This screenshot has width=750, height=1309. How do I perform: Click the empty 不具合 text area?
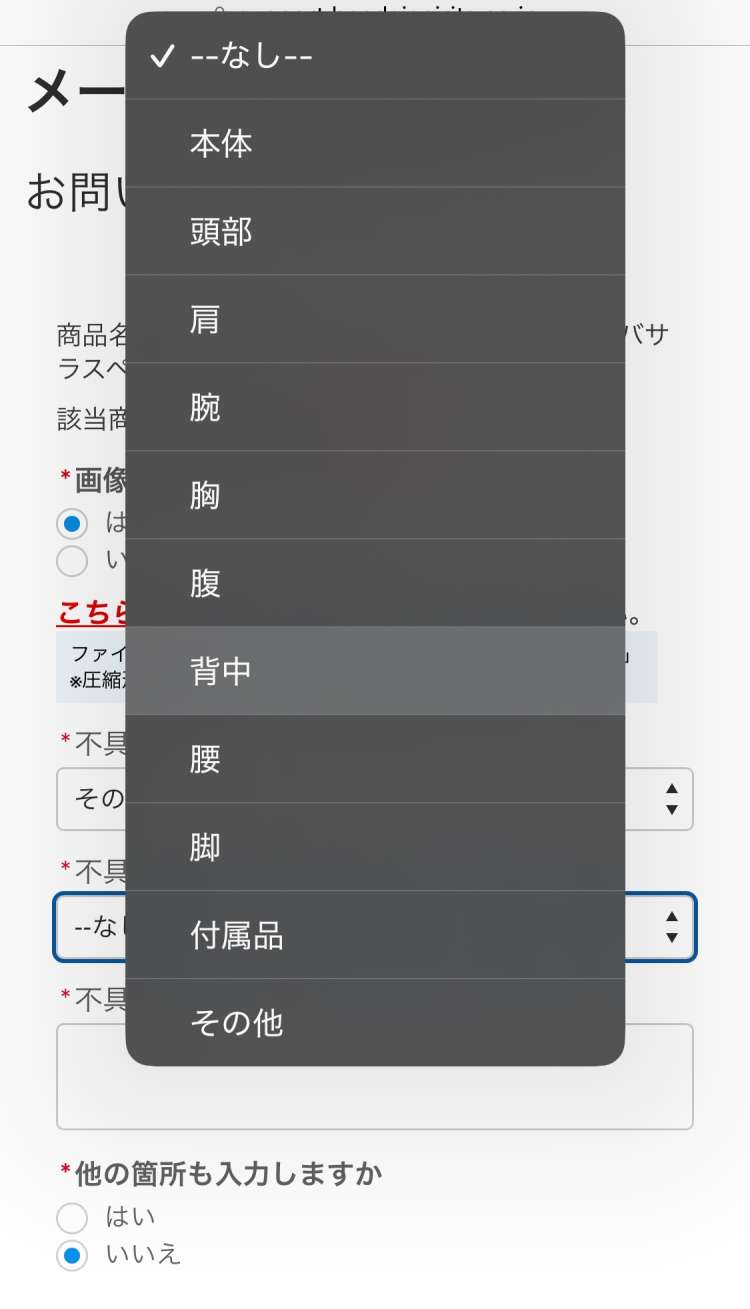click(375, 1076)
